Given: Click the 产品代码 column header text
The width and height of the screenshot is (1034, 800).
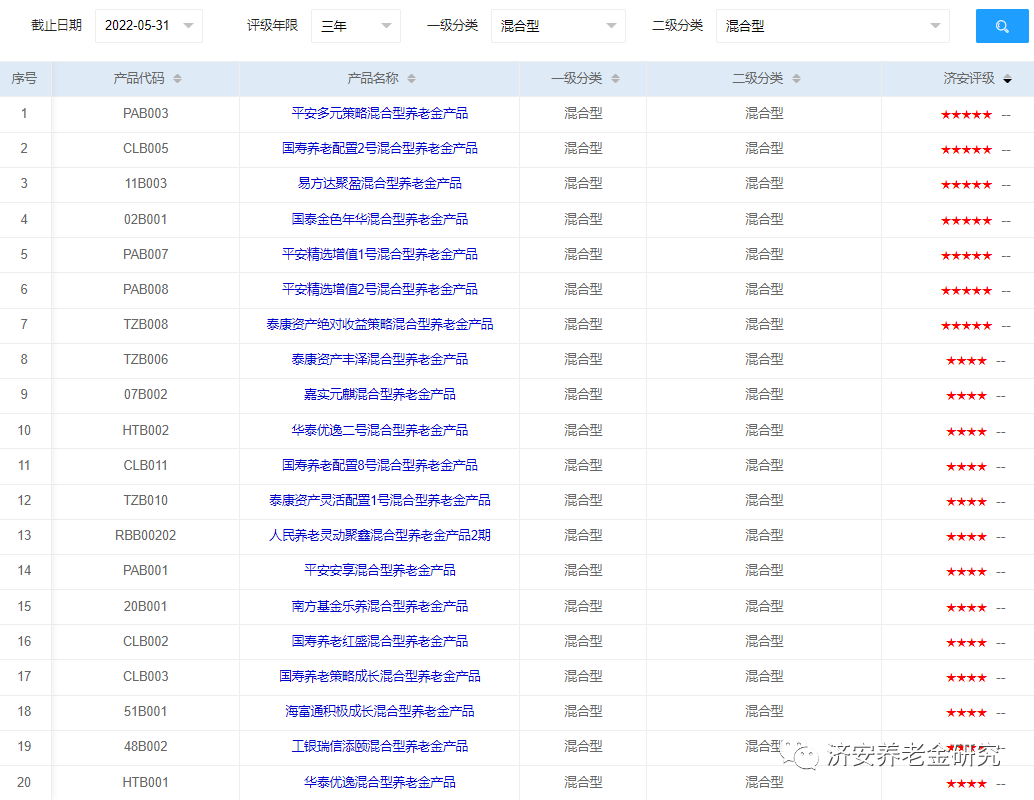Looking at the screenshot, I should (x=139, y=78).
